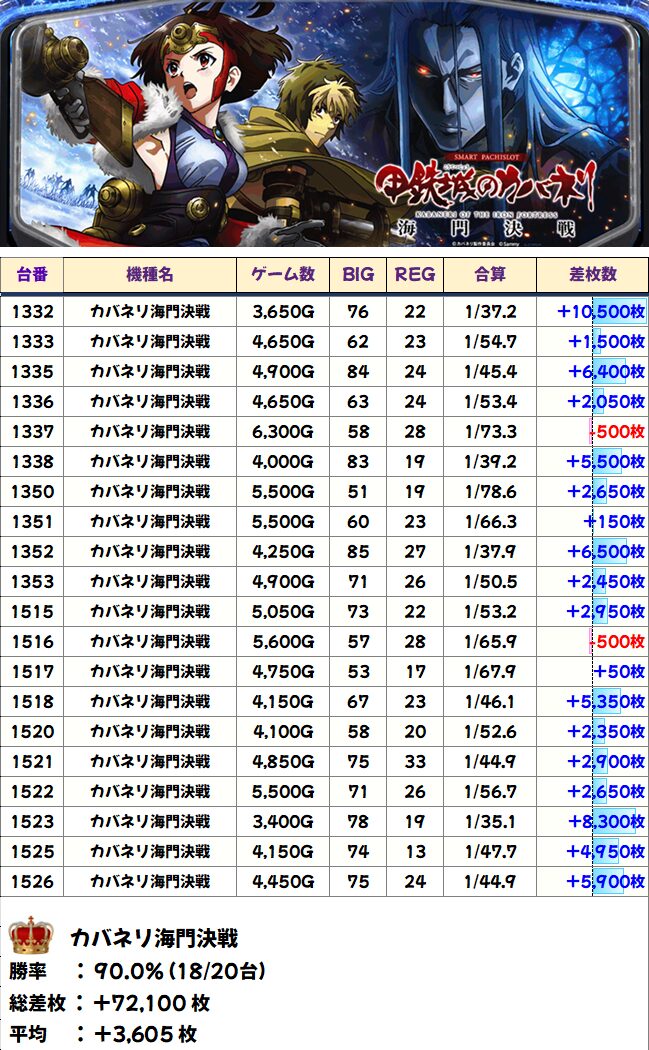Screen dimensions: 649x1050
Task: Click the 1/37.2 combined rate
Action: tap(490, 311)
